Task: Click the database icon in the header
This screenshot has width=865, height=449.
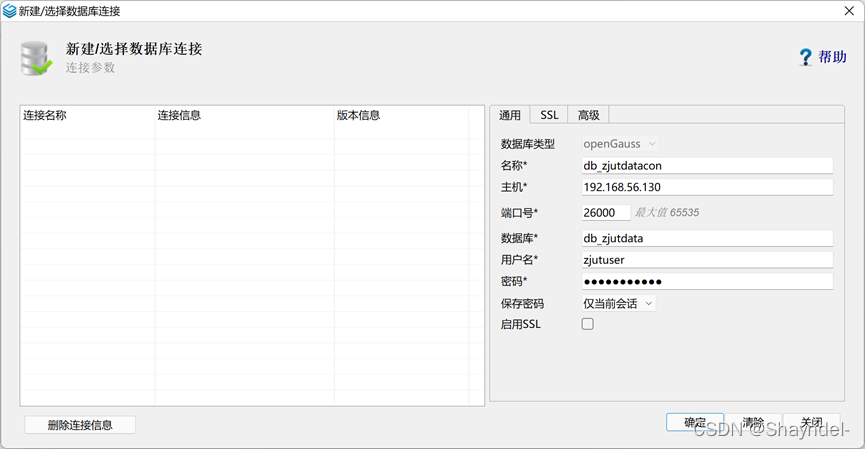Action: [x=37, y=59]
